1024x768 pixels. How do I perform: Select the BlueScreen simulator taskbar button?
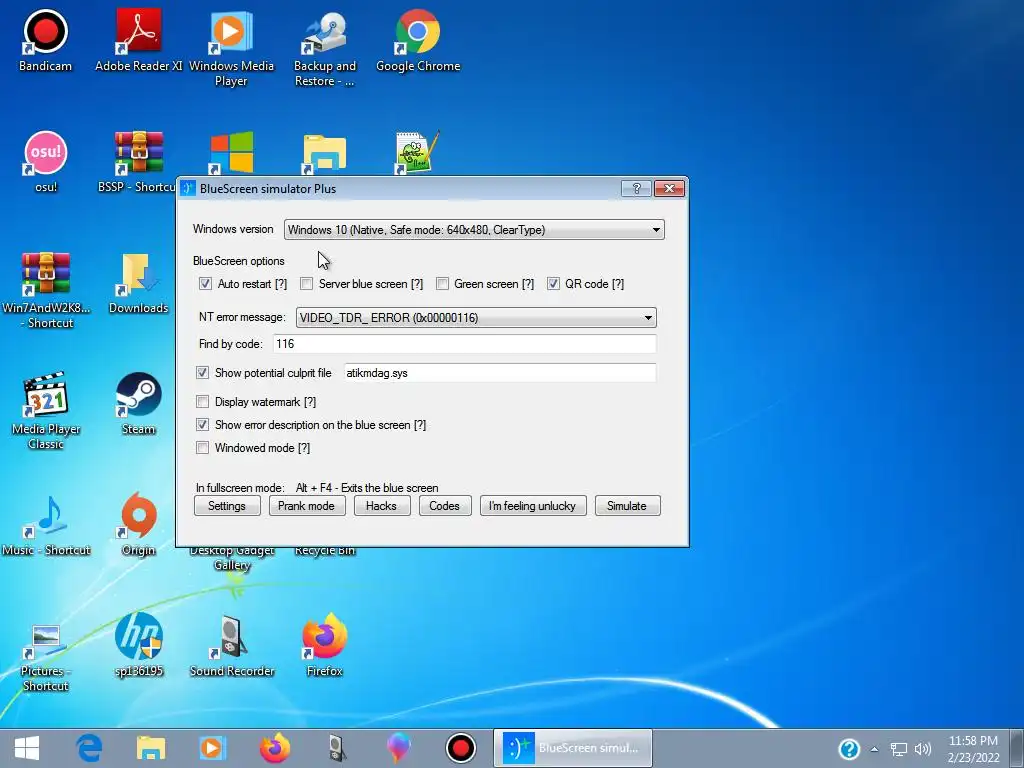[573, 748]
